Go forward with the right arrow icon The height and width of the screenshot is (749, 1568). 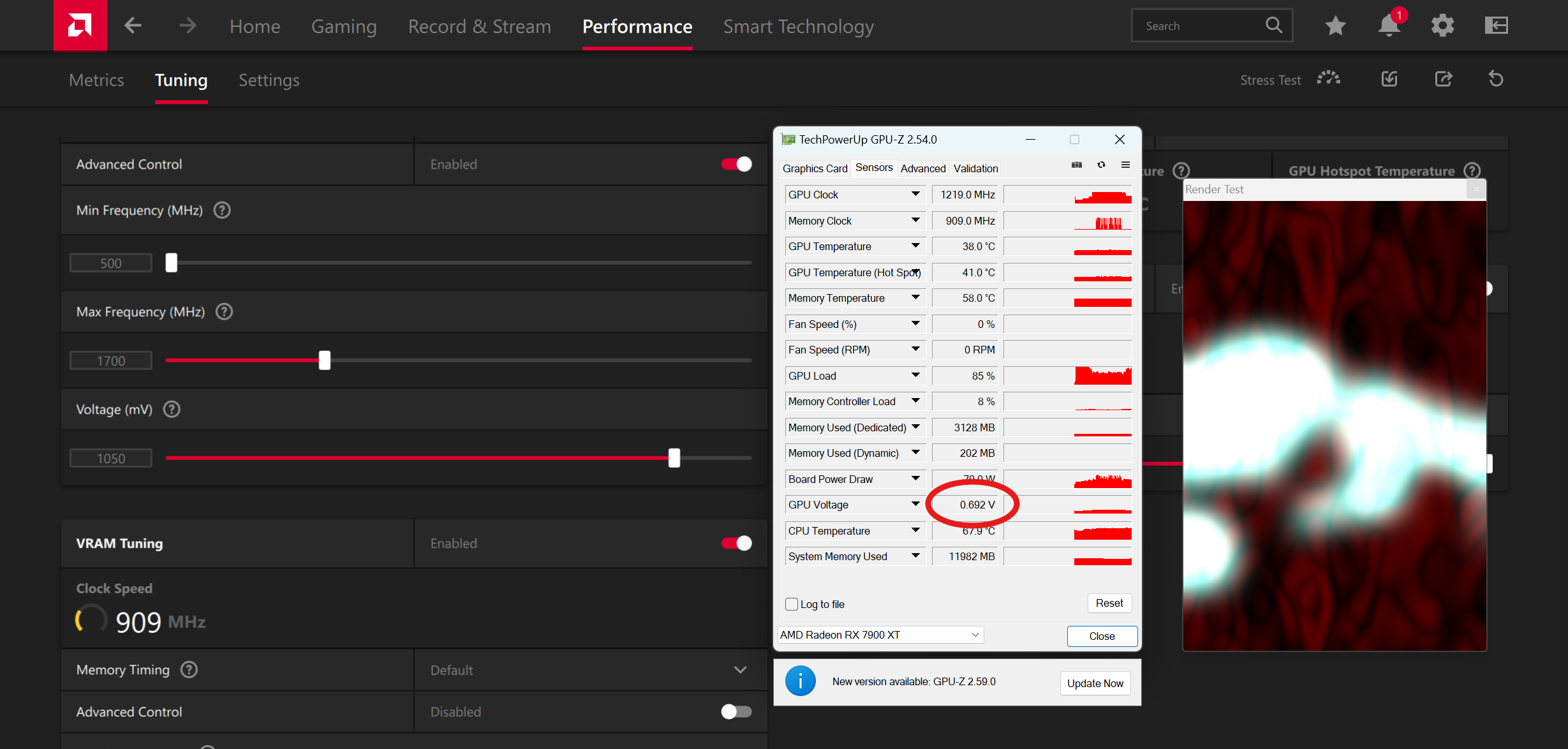tap(188, 26)
